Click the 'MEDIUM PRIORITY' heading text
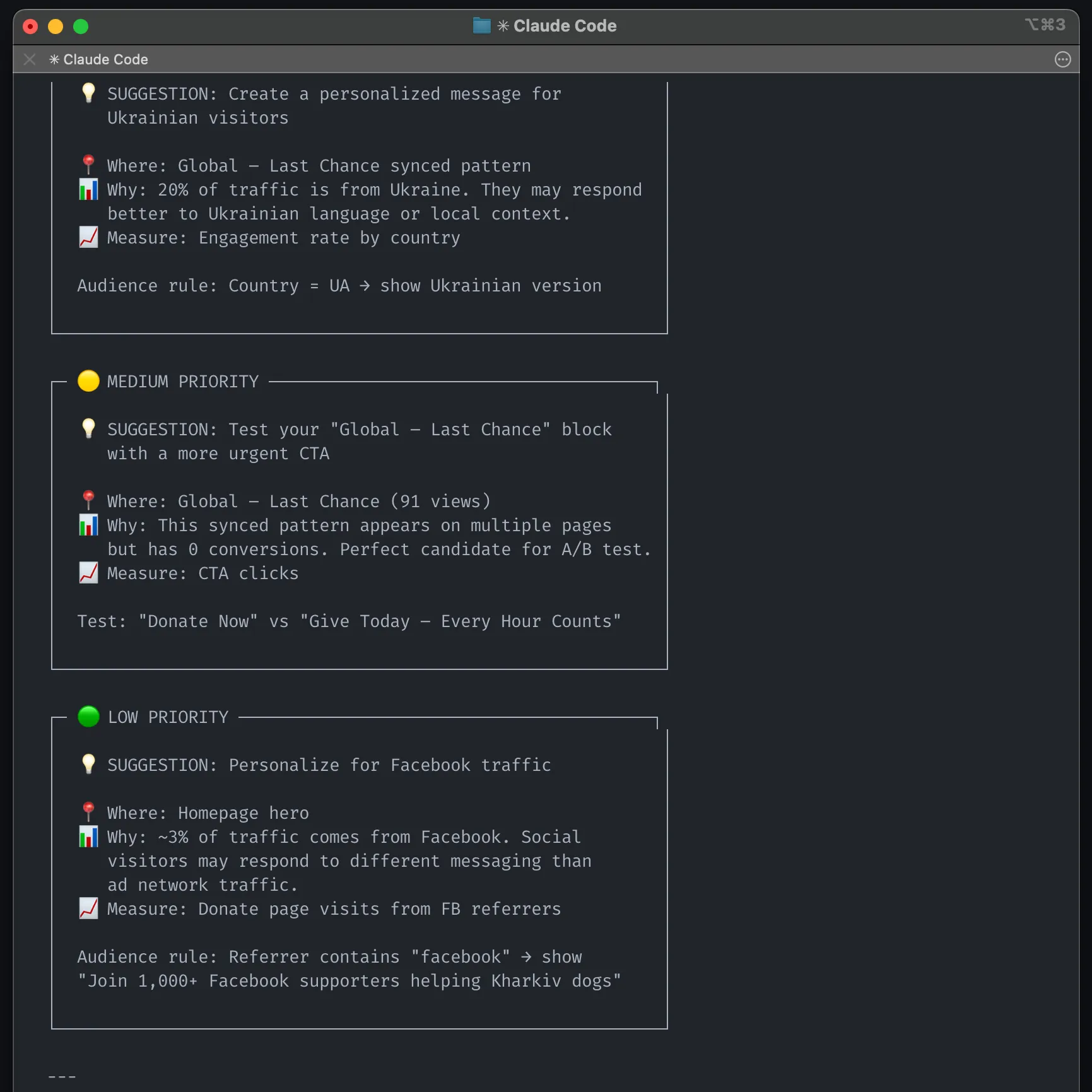This screenshot has width=1092, height=1092. tap(183, 382)
